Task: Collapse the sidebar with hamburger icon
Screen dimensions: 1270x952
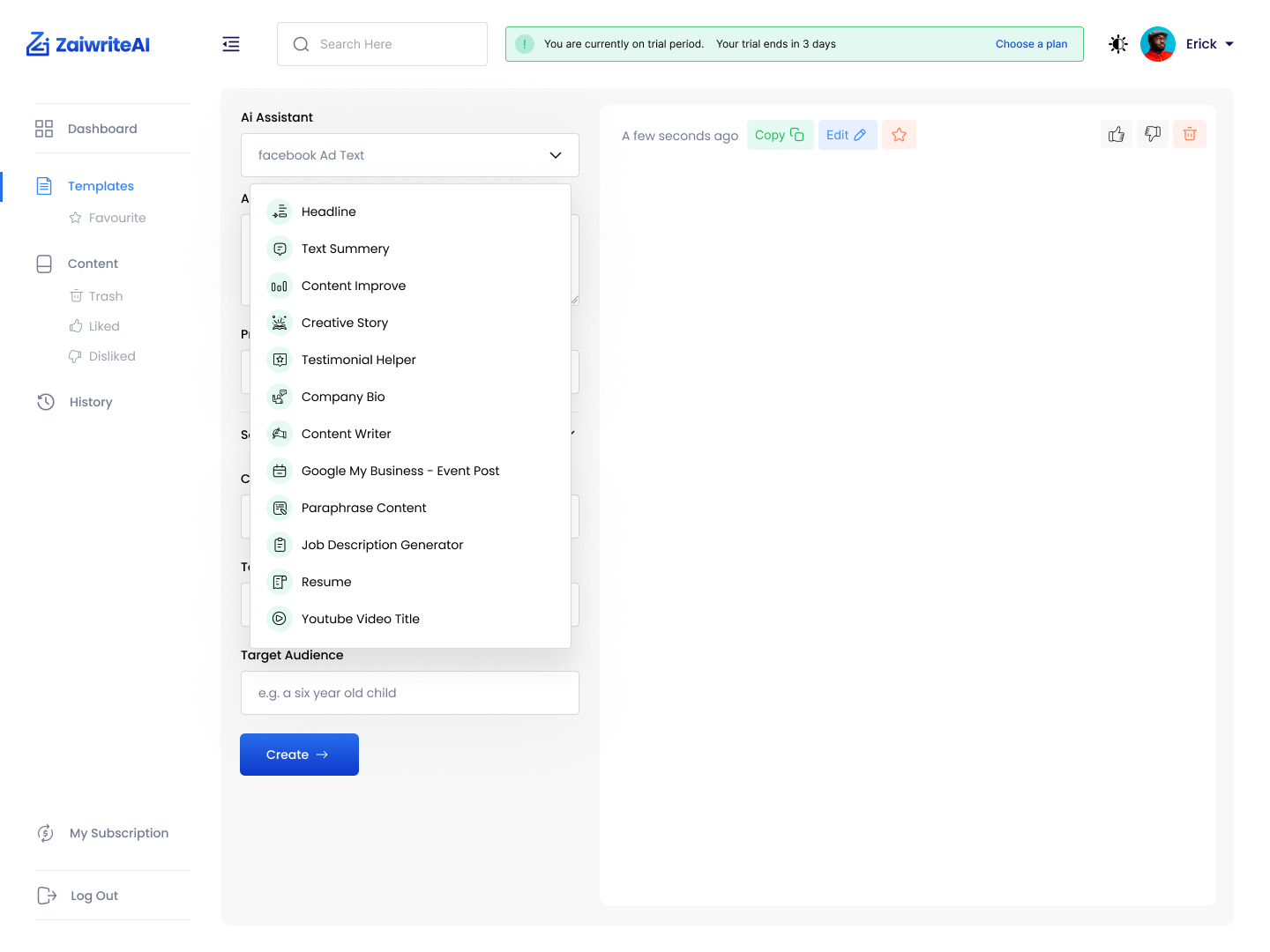Action: (x=231, y=44)
